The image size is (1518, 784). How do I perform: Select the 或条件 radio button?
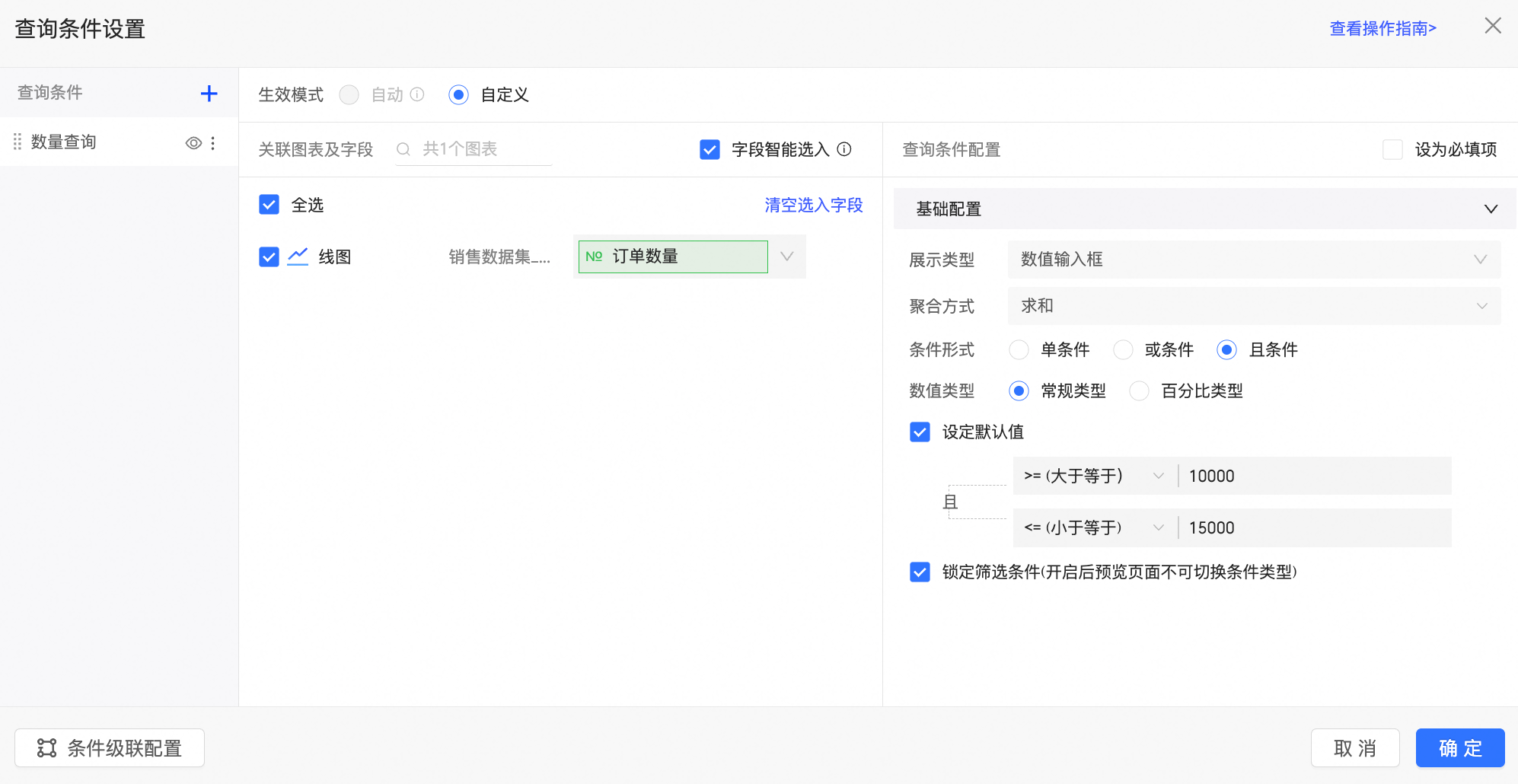point(1123,350)
